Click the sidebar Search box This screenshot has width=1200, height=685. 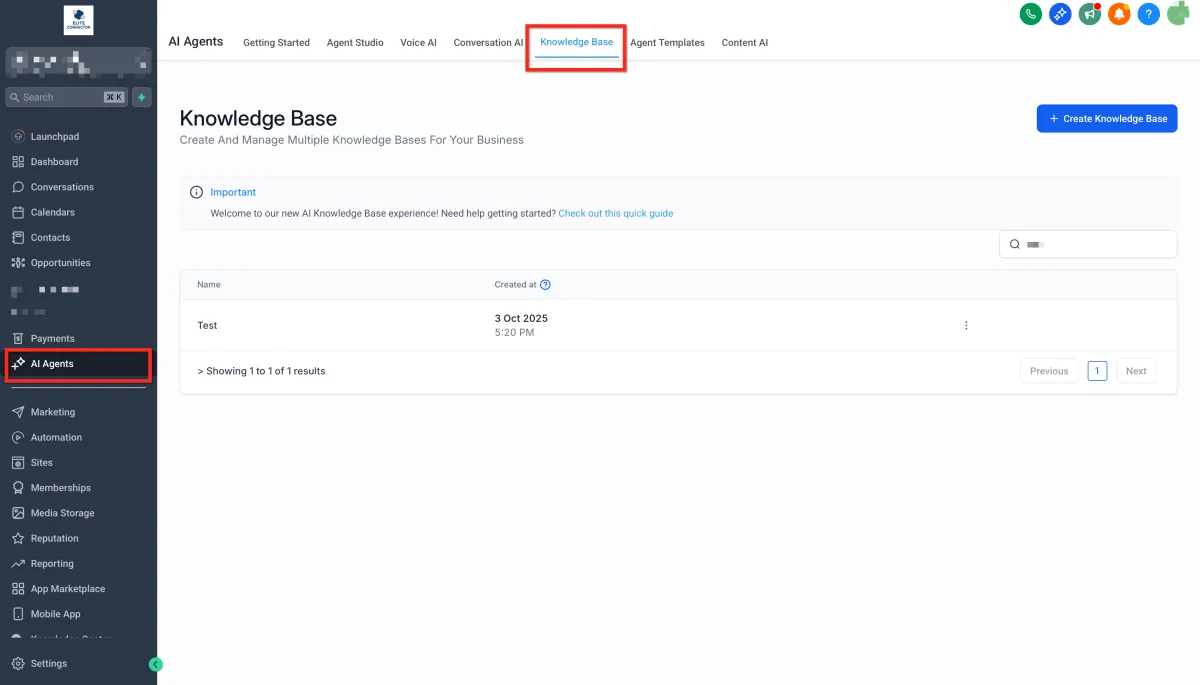click(x=66, y=97)
